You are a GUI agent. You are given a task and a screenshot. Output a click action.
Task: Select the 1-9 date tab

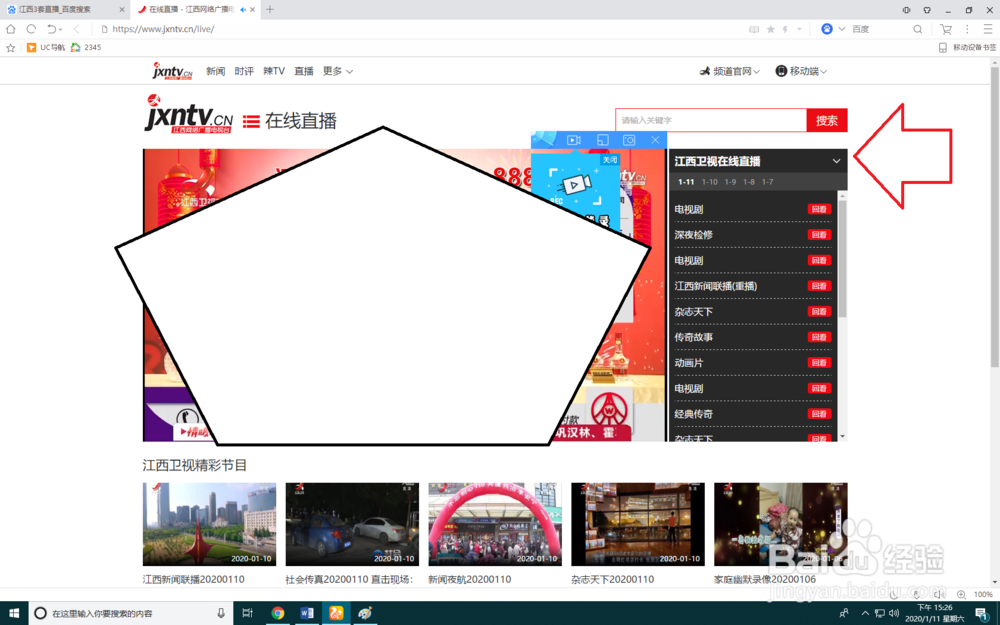tap(730, 182)
